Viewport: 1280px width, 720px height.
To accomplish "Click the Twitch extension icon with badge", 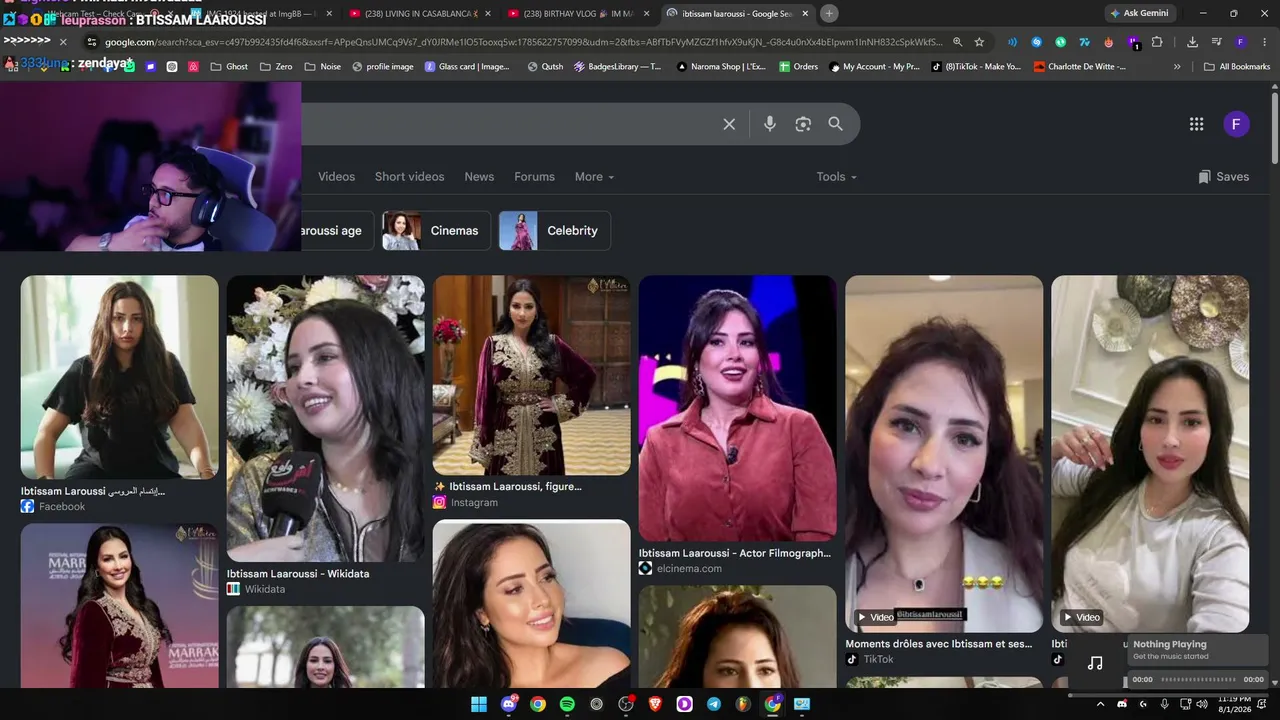I will pos(1133,42).
